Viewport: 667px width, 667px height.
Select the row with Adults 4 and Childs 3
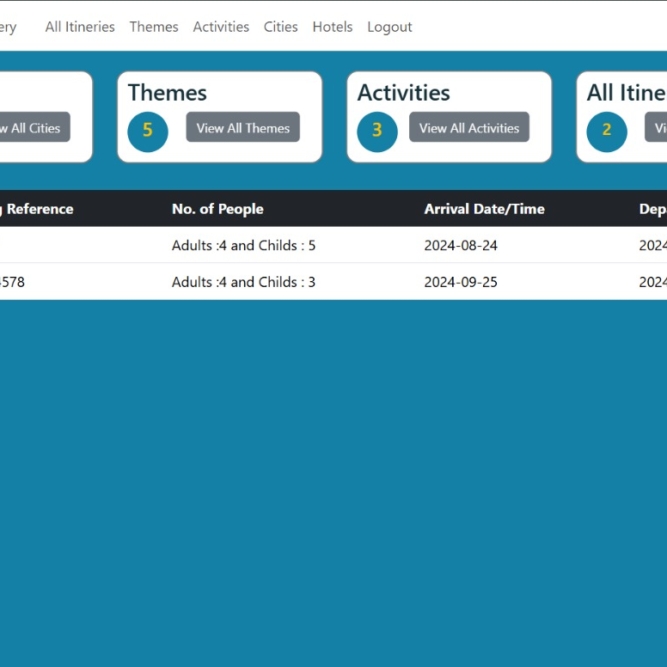(x=243, y=282)
